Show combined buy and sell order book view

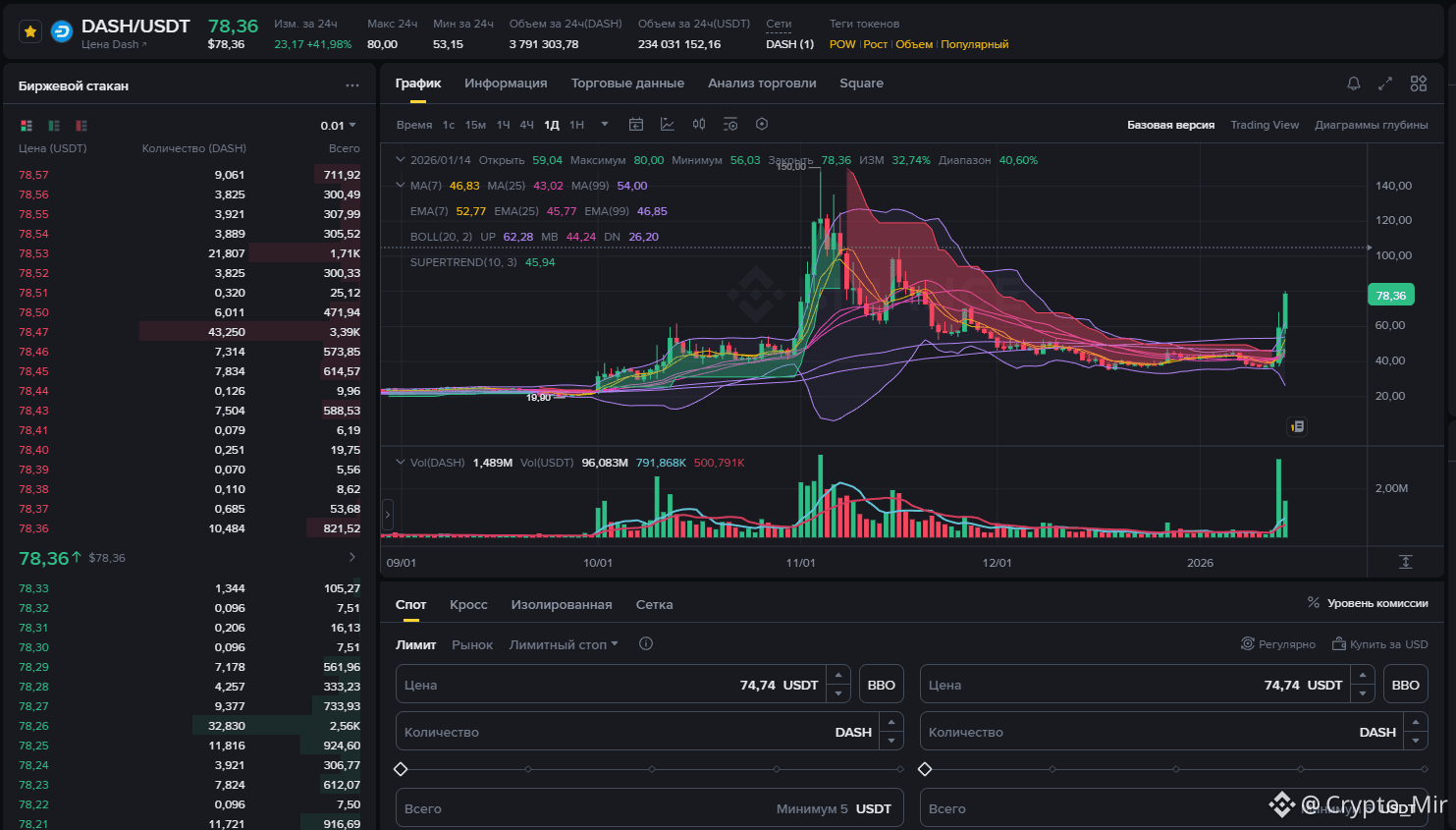coord(27,126)
